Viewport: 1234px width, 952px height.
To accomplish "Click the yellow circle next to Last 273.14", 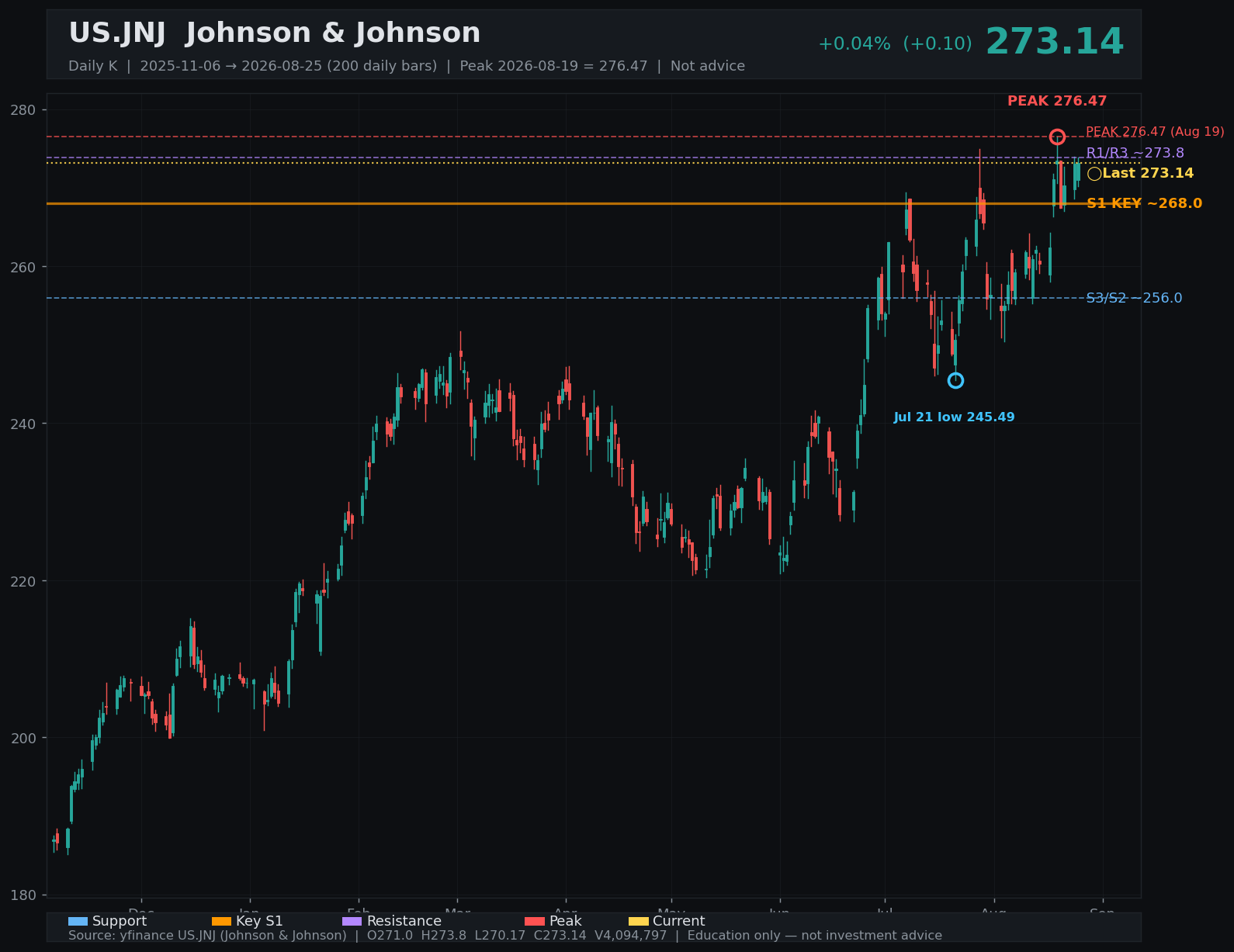I will [x=1094, y=174].
